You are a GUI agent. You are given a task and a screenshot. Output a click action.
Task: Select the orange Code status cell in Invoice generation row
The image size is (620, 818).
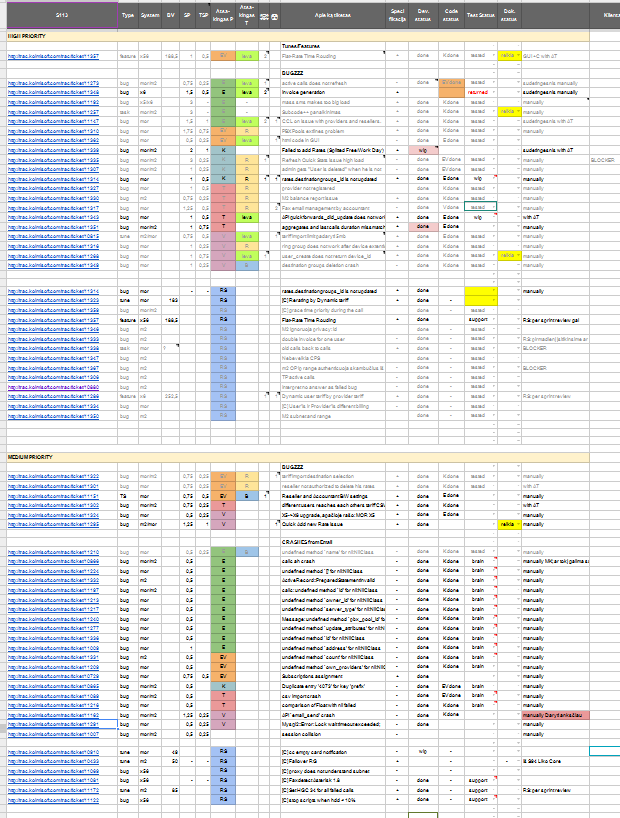tap(451, 92)
